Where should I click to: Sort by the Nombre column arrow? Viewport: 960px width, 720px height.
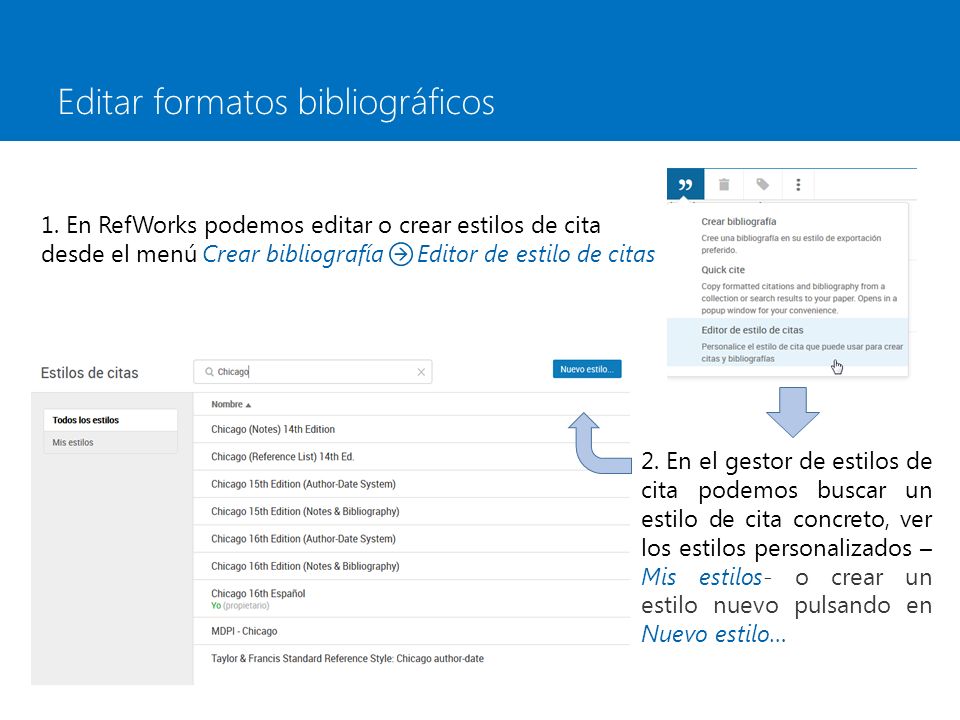(x=249, y=405)
